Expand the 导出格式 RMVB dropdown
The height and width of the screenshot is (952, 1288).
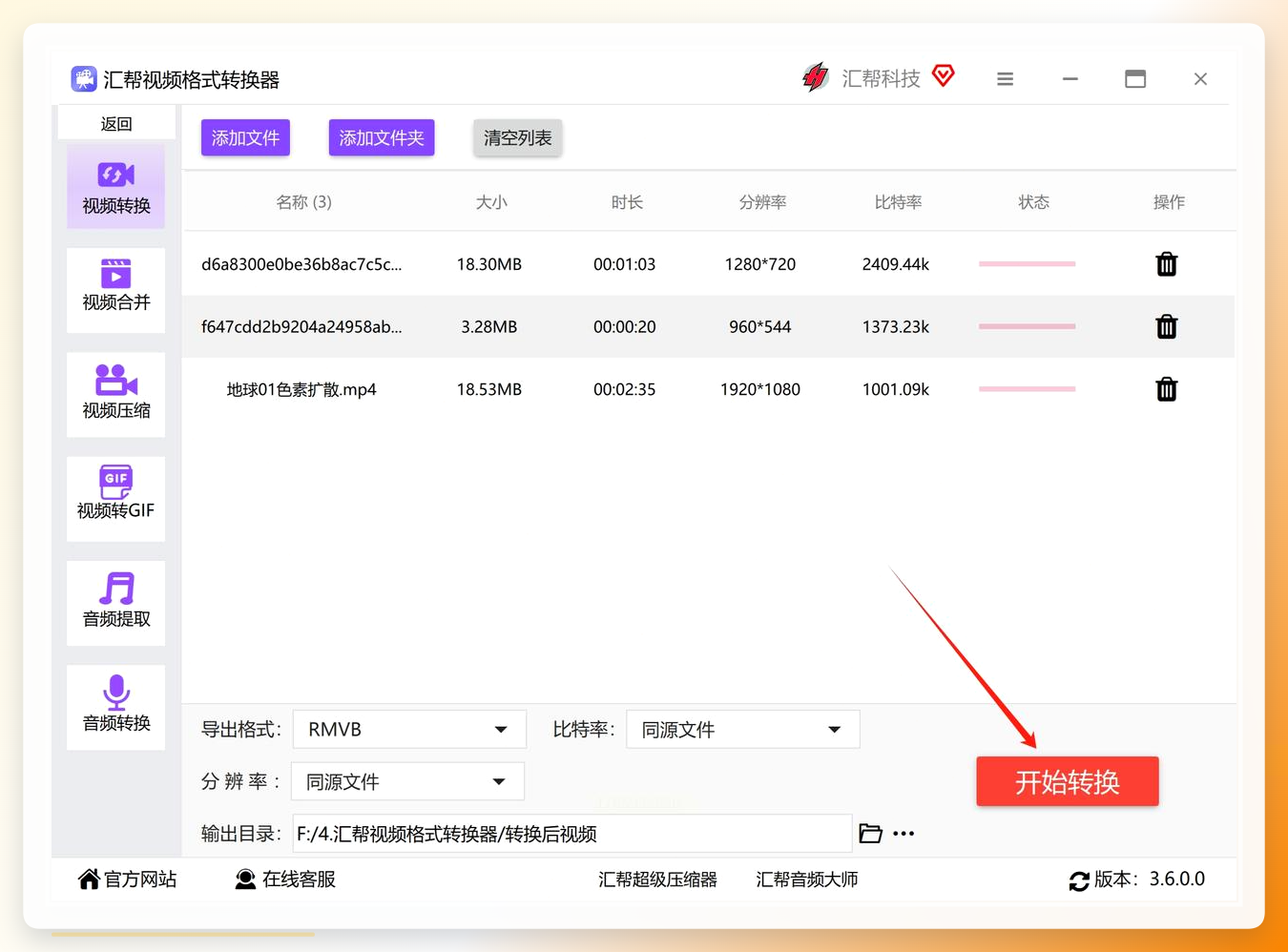click(409, 730)
